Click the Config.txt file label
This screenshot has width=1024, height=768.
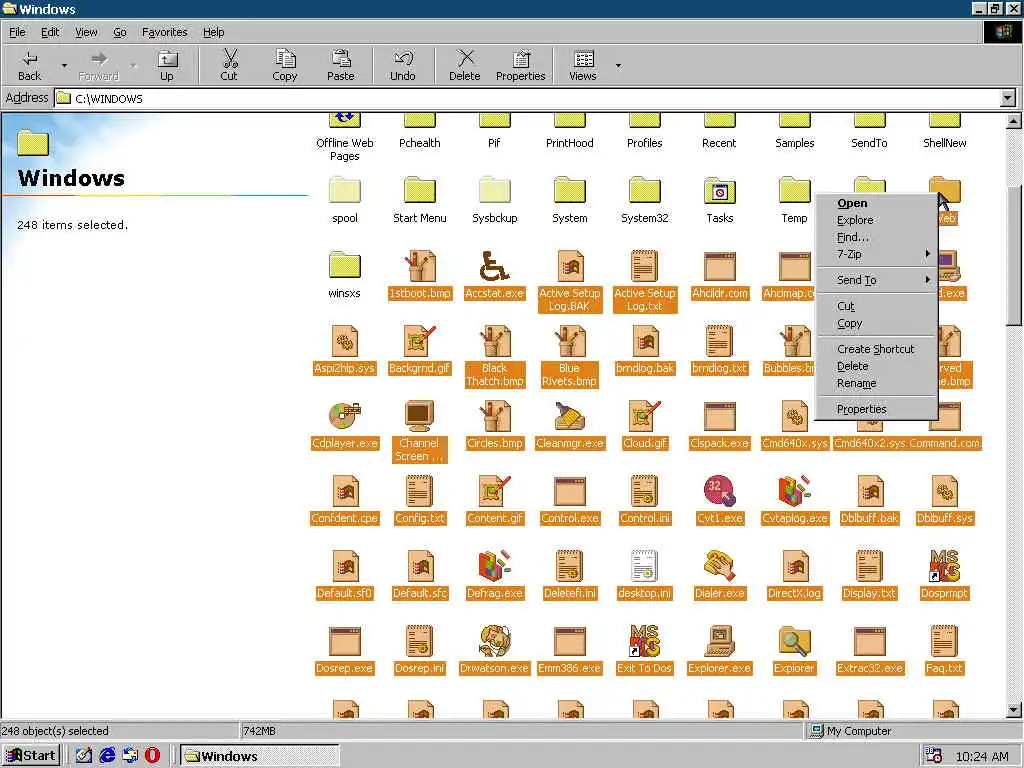[x=420, y=518]
